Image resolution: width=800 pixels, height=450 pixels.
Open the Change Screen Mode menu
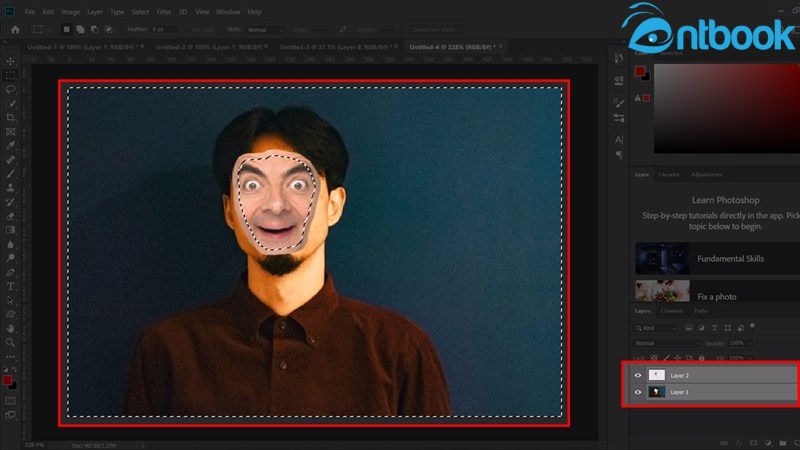tap(10, 415)
